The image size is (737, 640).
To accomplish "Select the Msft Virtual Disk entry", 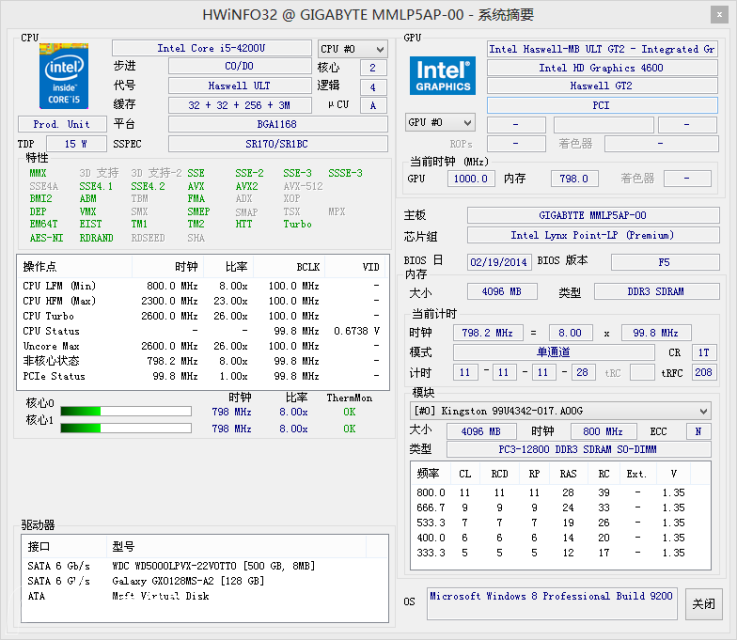I will pos(160,596).
